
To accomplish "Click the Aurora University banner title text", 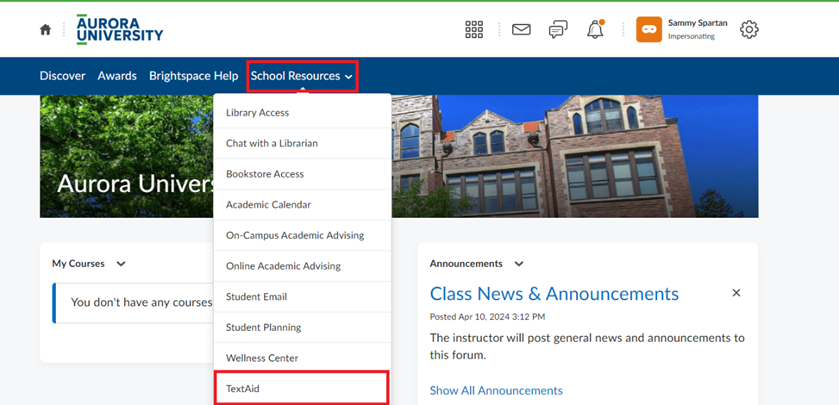I will [135, 184].
